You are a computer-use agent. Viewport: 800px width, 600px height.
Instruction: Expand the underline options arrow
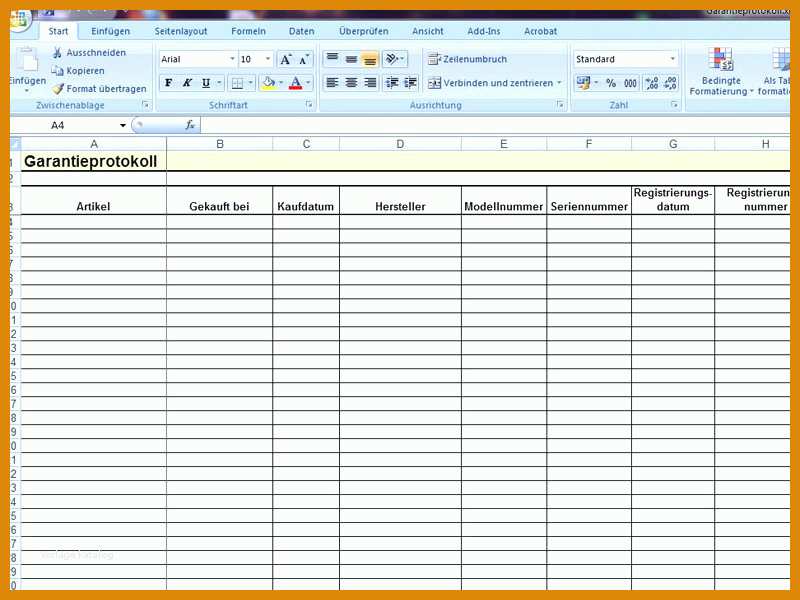(219, 83)
